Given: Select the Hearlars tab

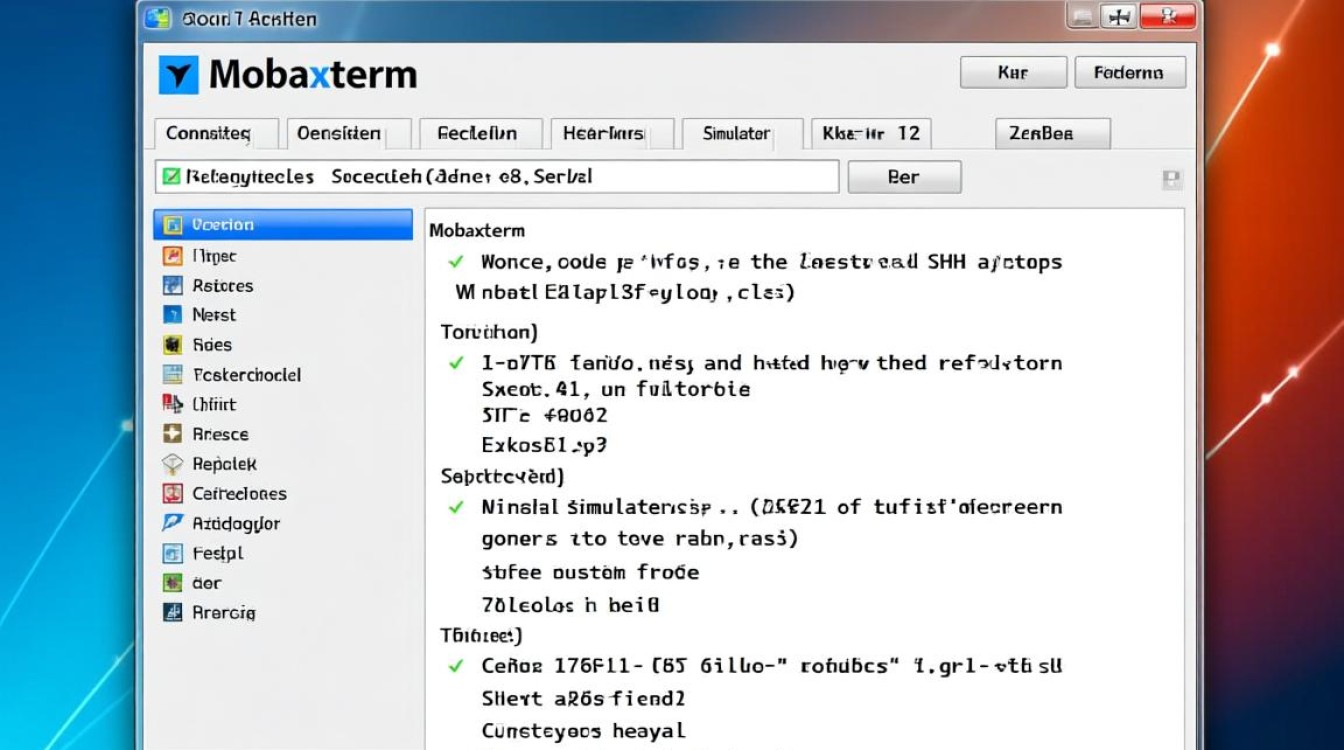Looking at the screenshot, I should tap(604, 134).
